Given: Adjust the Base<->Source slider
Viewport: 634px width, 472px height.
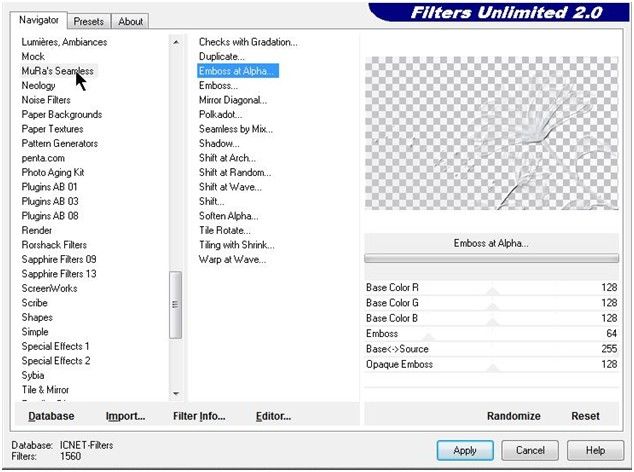Looking at the screenshot, I should [x=491, y=349].
